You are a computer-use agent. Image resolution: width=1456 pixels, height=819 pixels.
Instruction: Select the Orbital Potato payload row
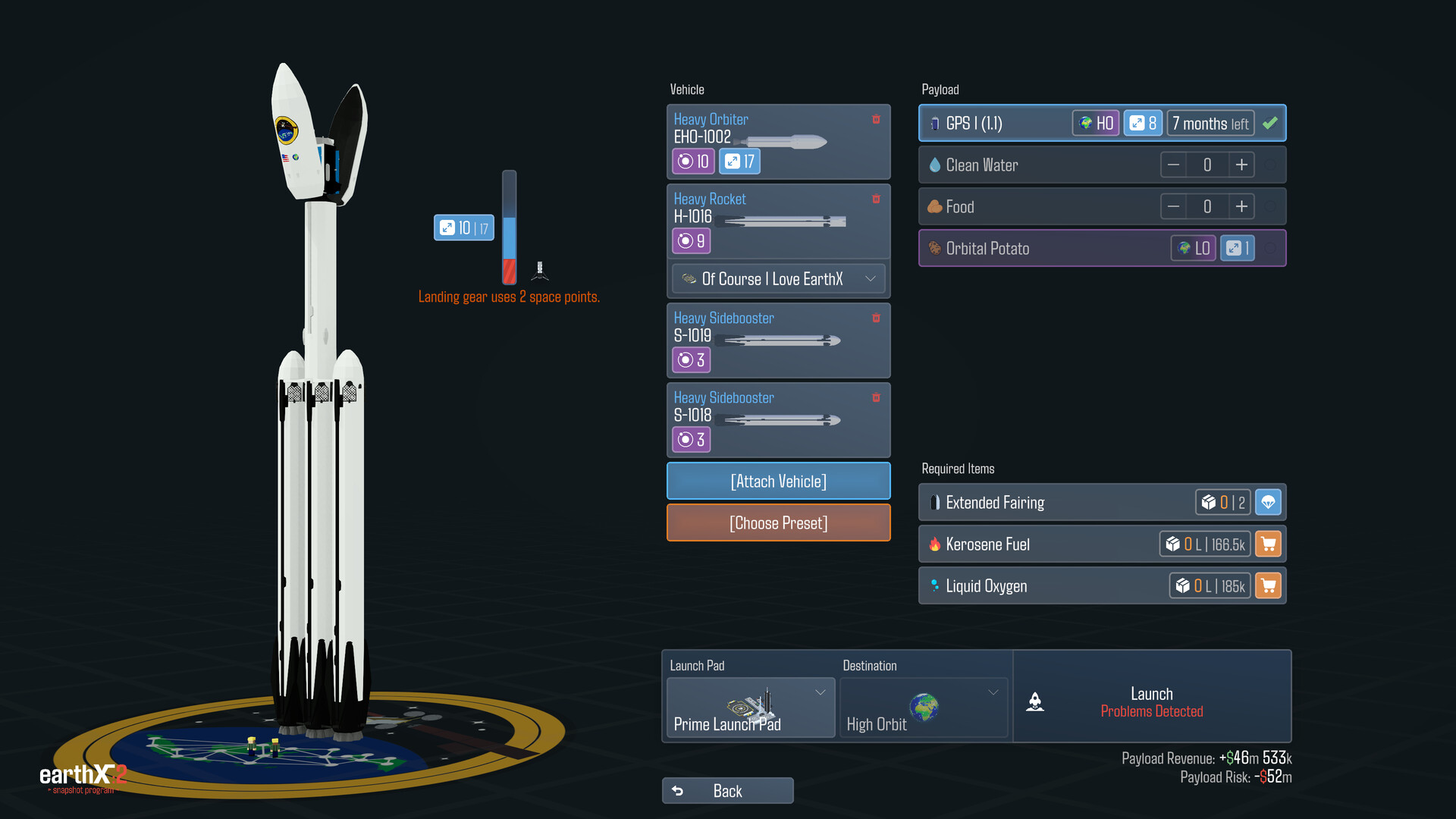tap(1102, 248)
